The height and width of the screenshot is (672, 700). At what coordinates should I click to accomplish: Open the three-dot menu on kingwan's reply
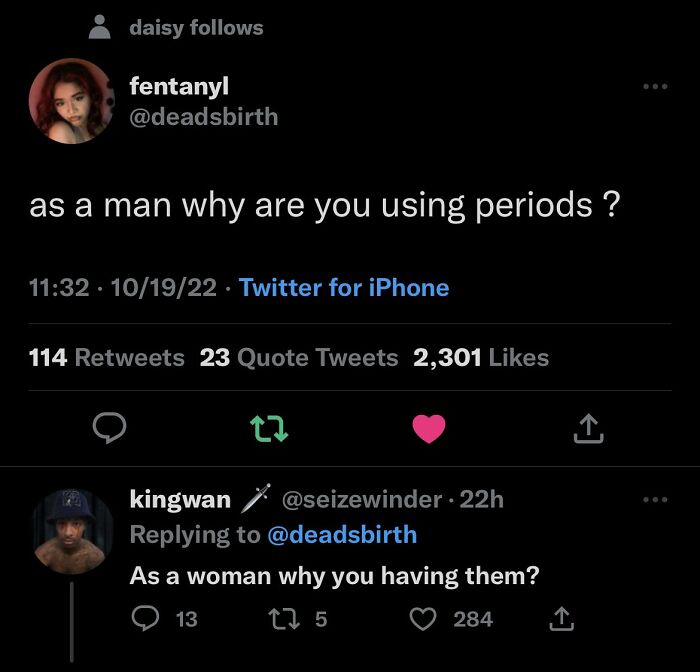click(655, 500)
